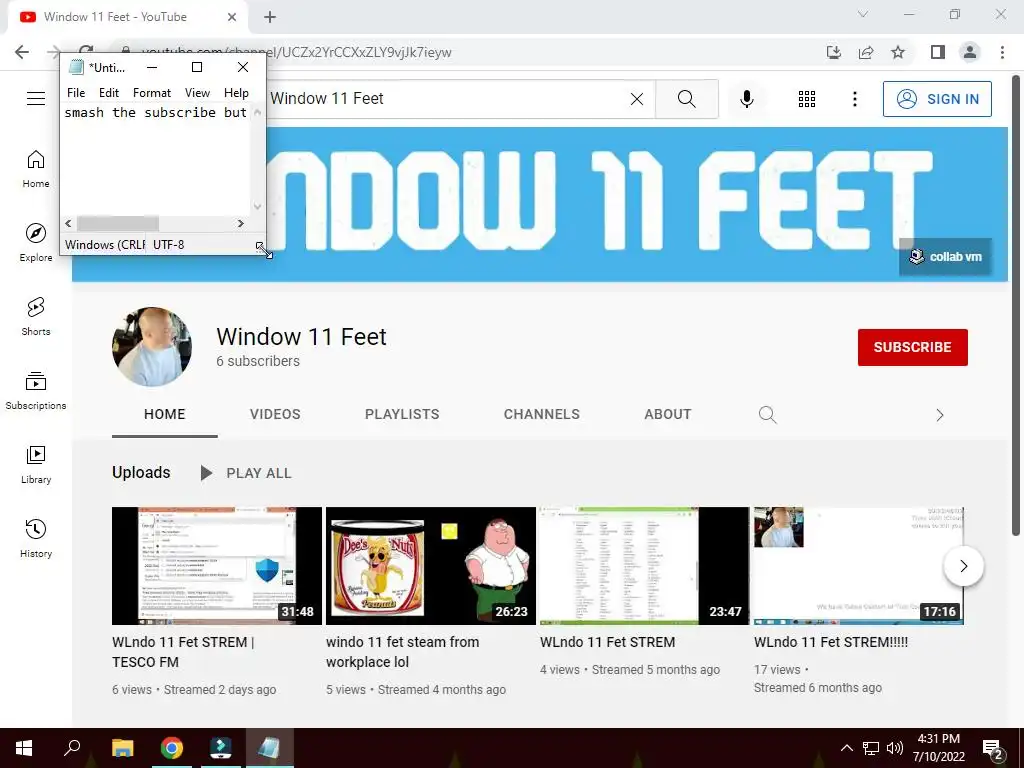Screen dimensions: 1024x768
Task: Click Notepad text 'smash the subscribe but'
Action: (x=155, y=112)
